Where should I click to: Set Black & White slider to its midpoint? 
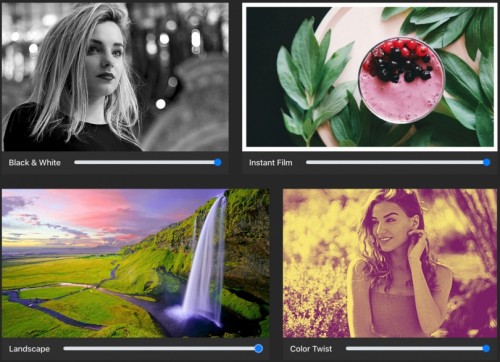pos(146,162)
